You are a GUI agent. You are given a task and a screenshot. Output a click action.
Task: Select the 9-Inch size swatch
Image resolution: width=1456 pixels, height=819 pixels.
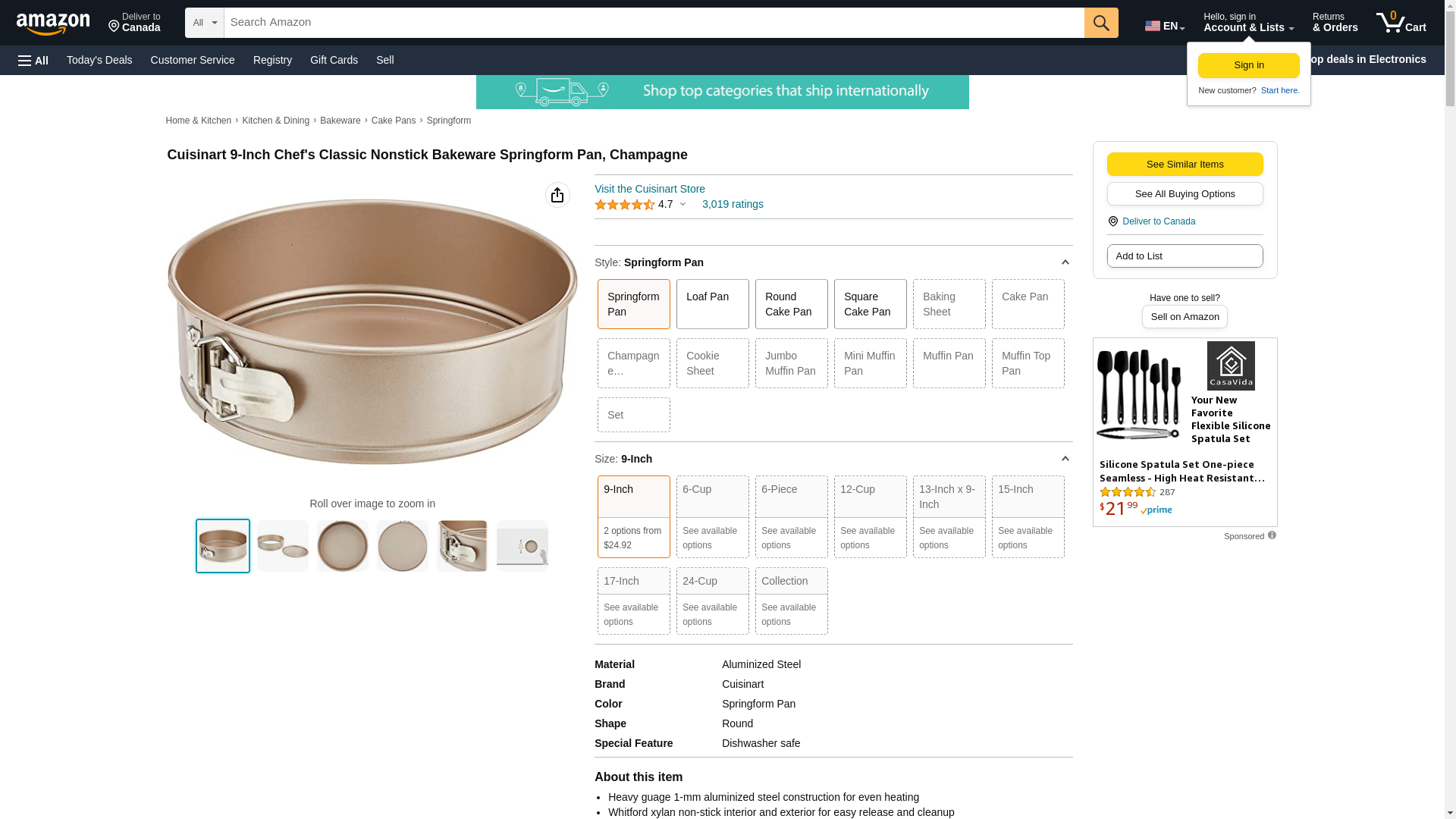[633, 516]
